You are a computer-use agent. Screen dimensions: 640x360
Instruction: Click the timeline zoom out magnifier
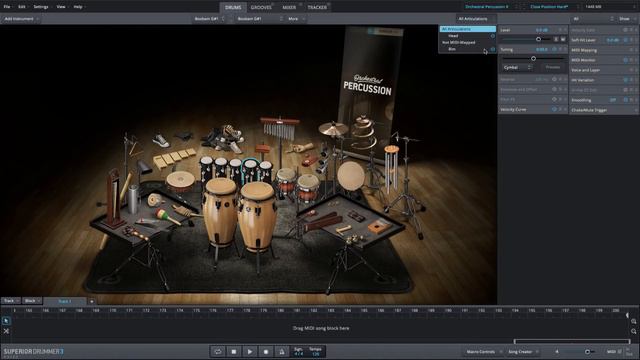pyautogui.click(x=633, y=331)
